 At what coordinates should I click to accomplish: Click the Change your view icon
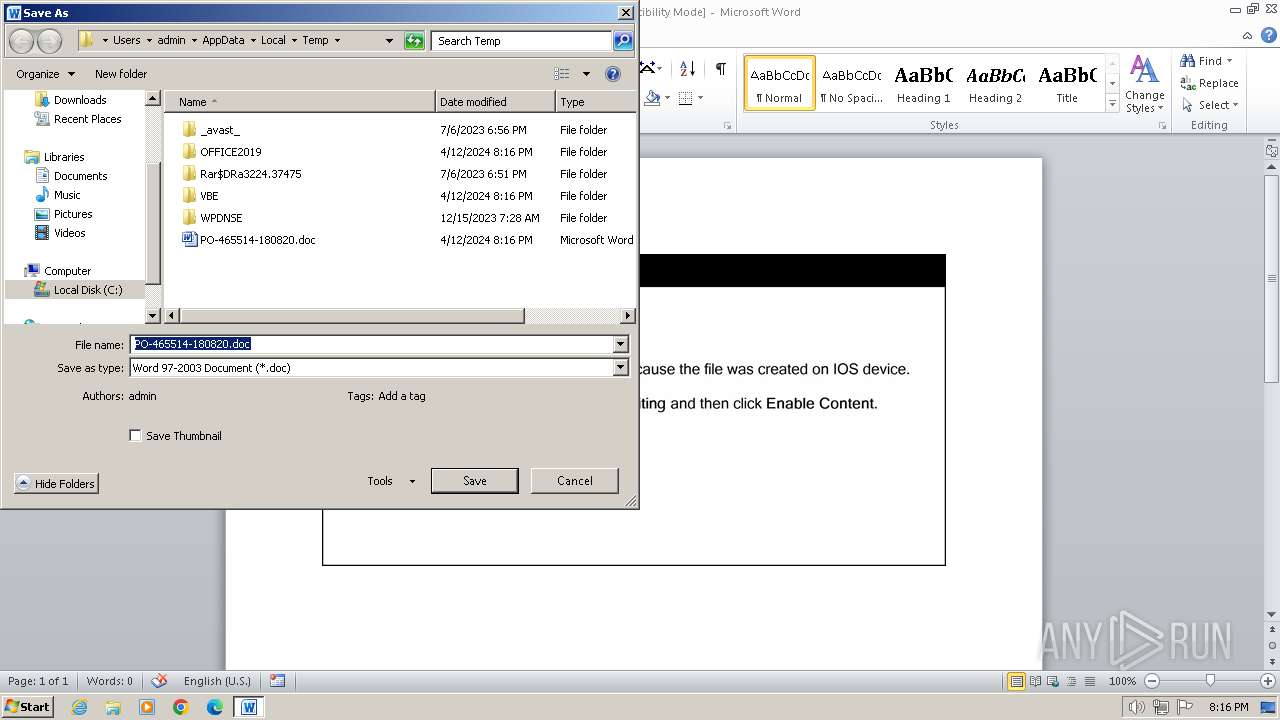pos(562,74)
